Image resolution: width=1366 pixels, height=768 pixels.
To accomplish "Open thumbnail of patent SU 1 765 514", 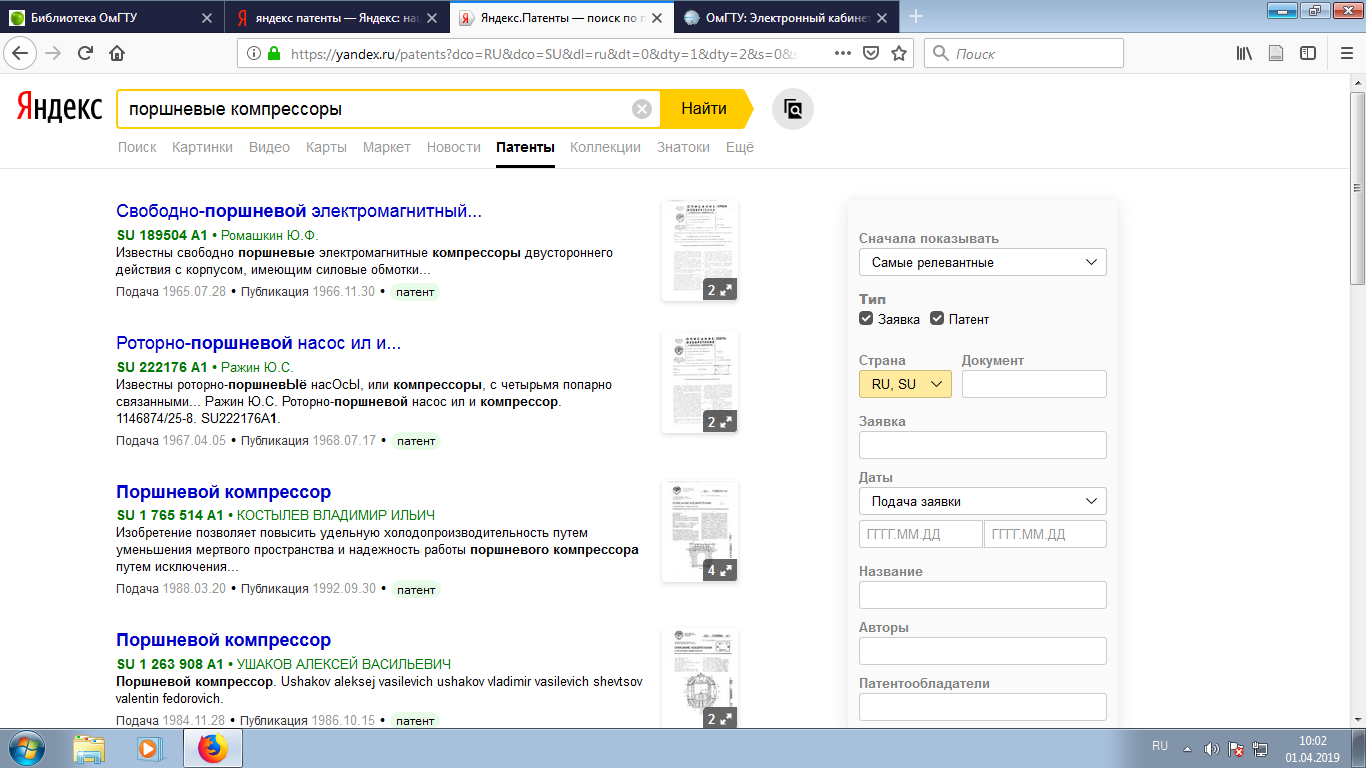I will [x=699, y=531].
